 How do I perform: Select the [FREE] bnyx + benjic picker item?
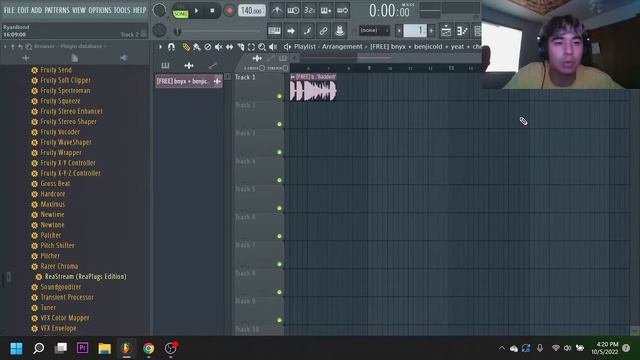(x=189, y=81)
